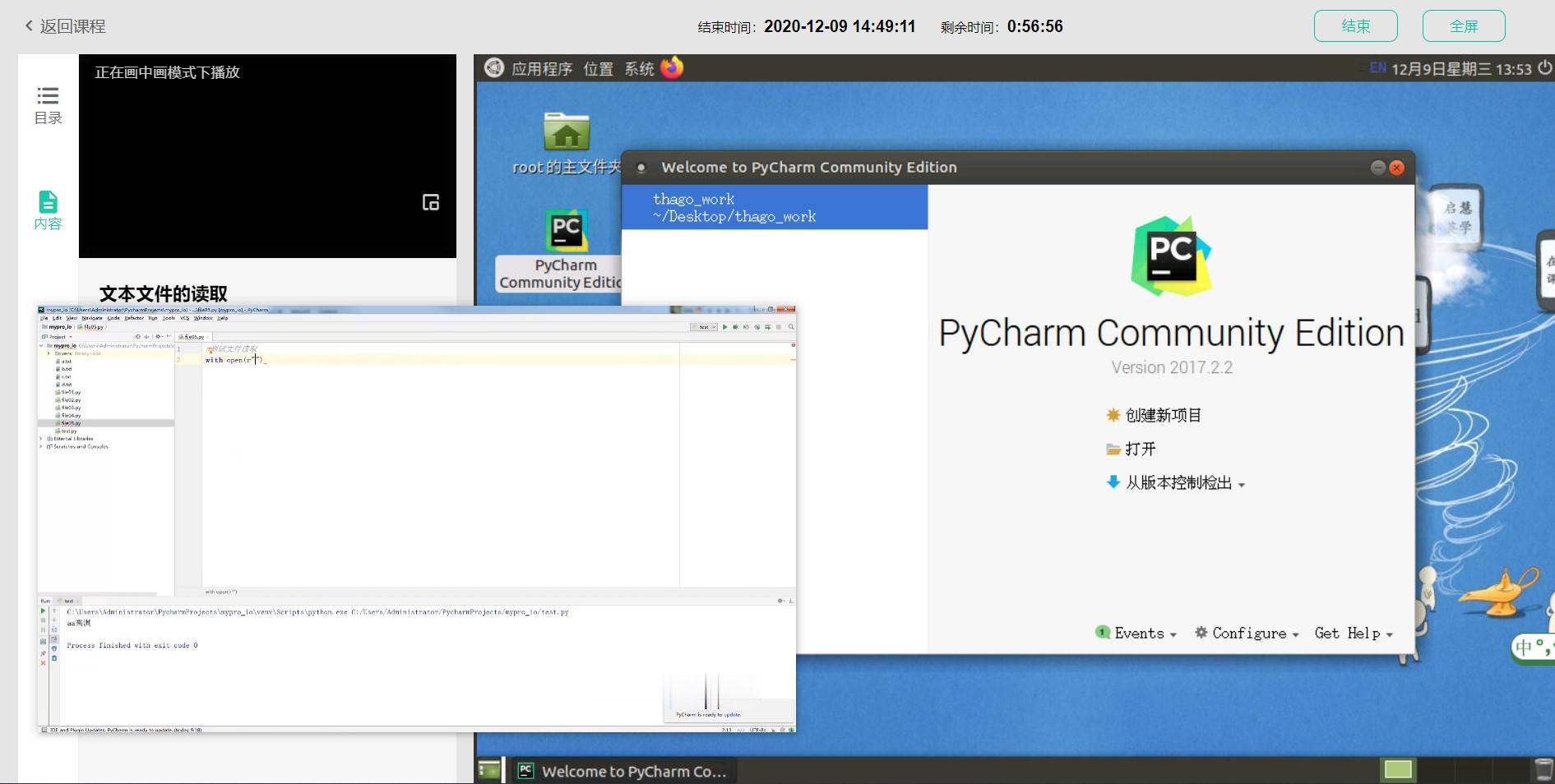The width and height of the screenshot is (1555, 784).
Task: Select the thago_work recent project
Action: point(775,207)
